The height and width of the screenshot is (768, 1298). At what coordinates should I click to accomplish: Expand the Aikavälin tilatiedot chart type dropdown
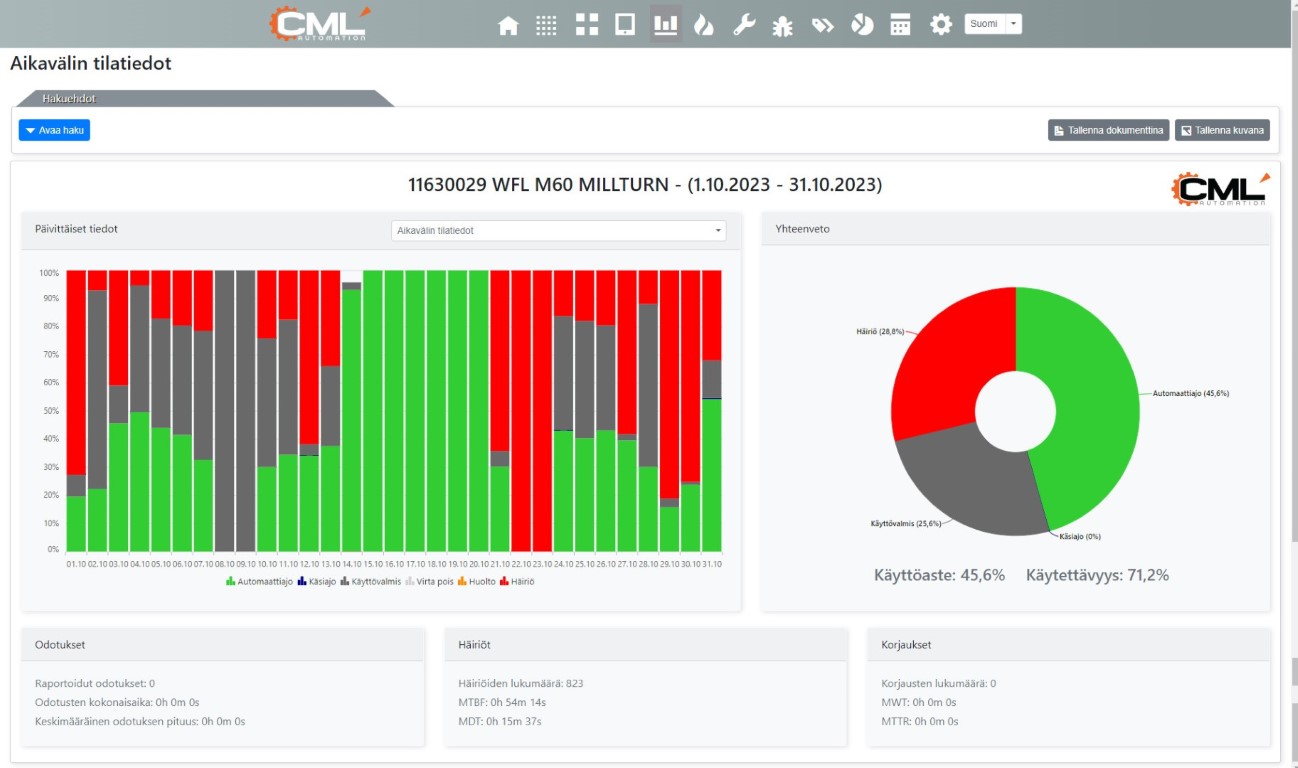click(x=558, y=231)
